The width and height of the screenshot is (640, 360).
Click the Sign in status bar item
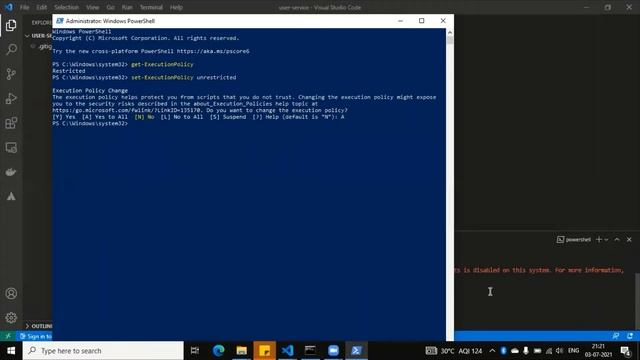click(36, 336)
